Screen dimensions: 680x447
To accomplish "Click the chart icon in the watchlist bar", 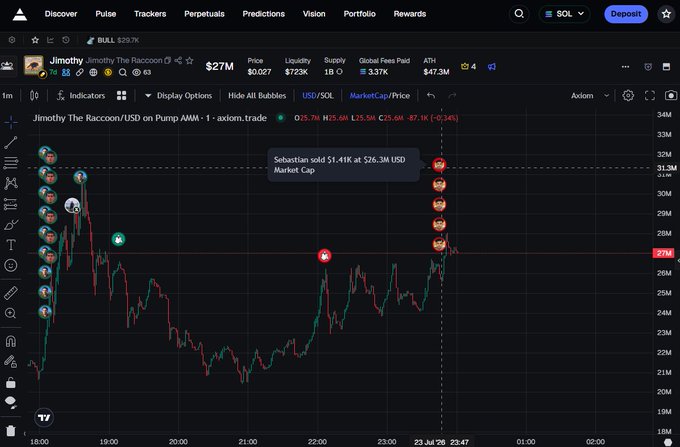I will point(50,40).
